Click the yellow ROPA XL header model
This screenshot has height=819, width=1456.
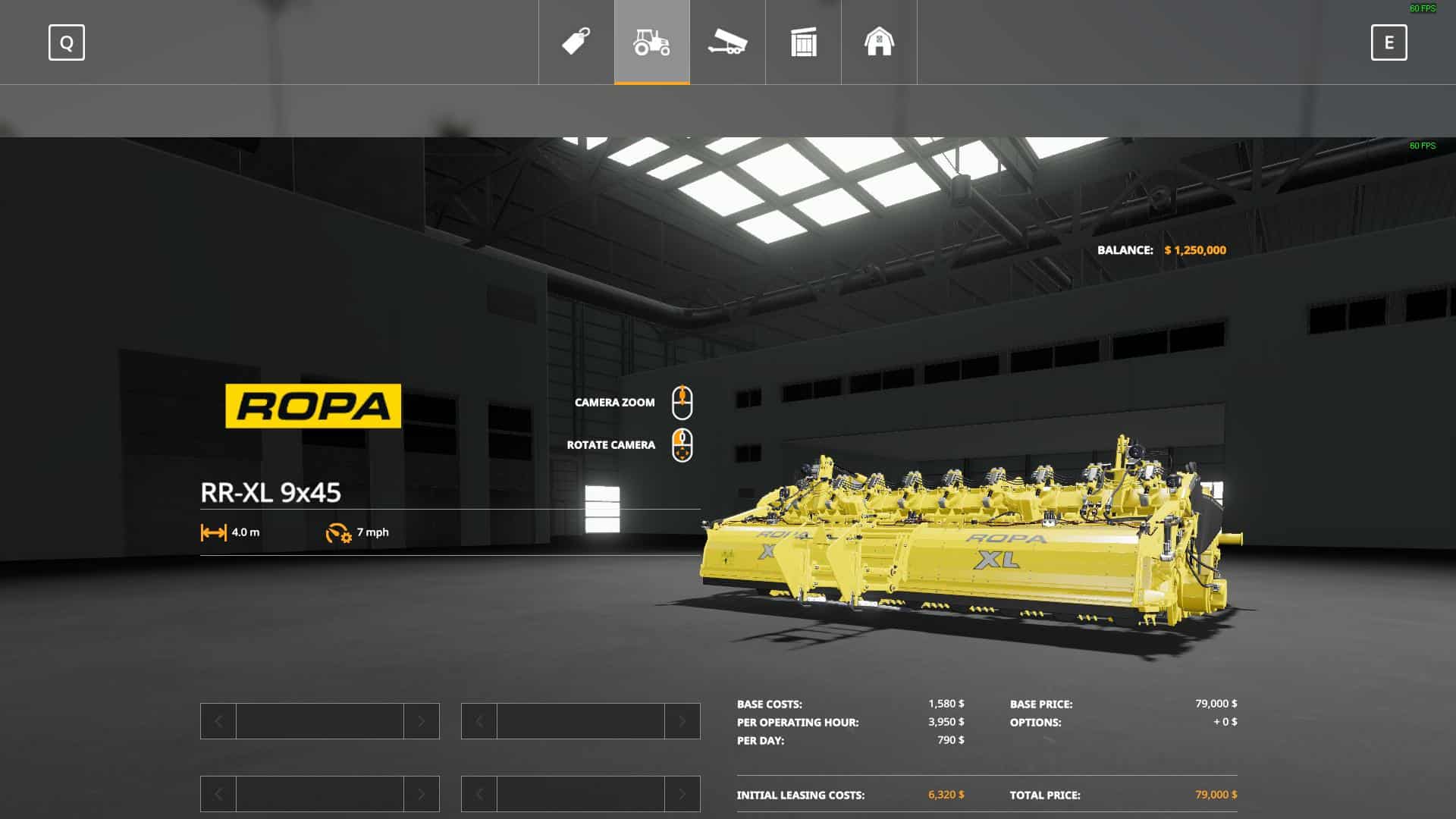(971, 546)
